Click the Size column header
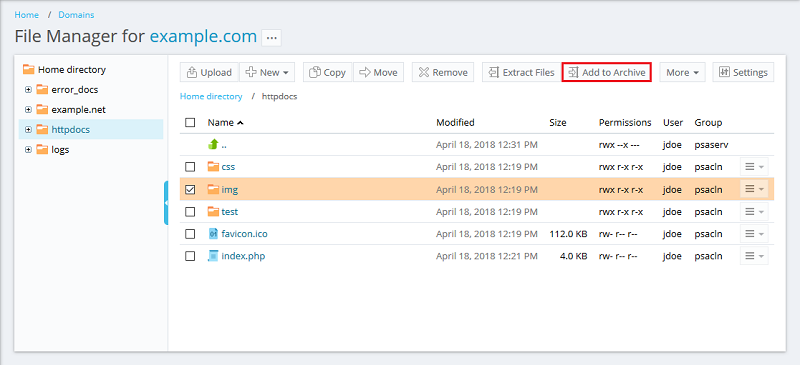 coord(558,123)
